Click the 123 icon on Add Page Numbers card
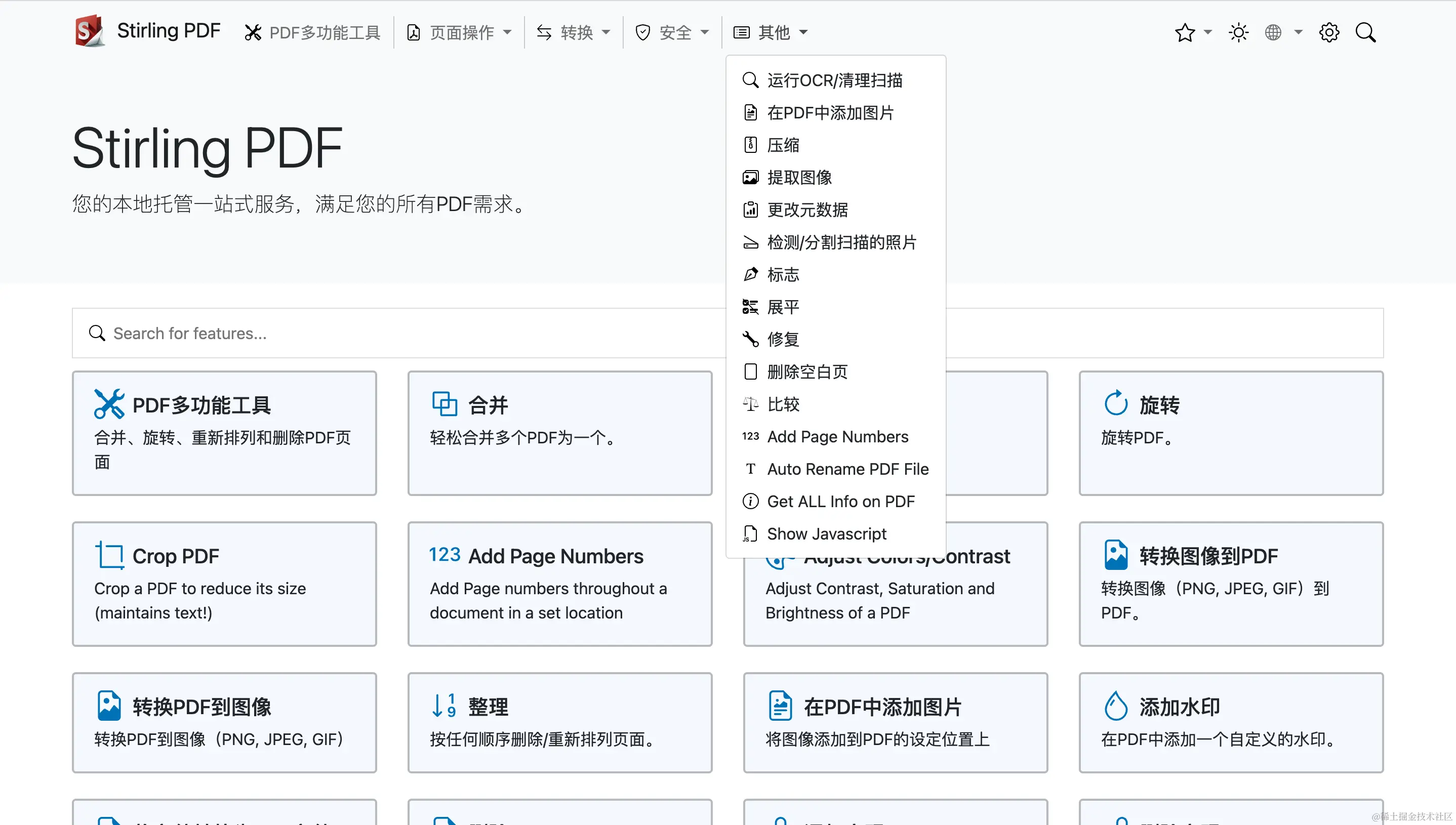This screenshot has width=1456, height=825. 445,554
